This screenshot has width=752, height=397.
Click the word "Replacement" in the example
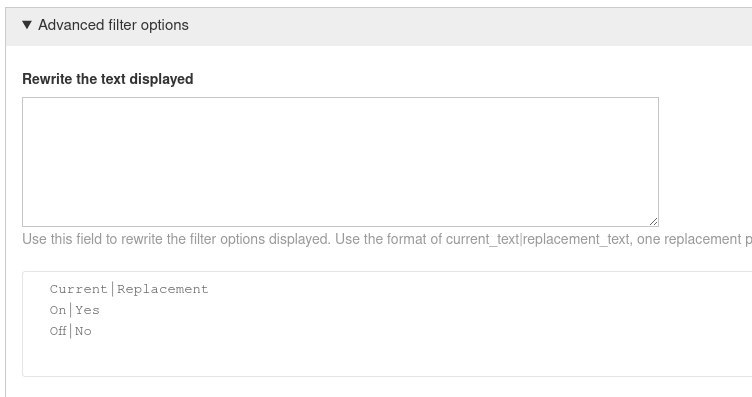click(163, 289)
